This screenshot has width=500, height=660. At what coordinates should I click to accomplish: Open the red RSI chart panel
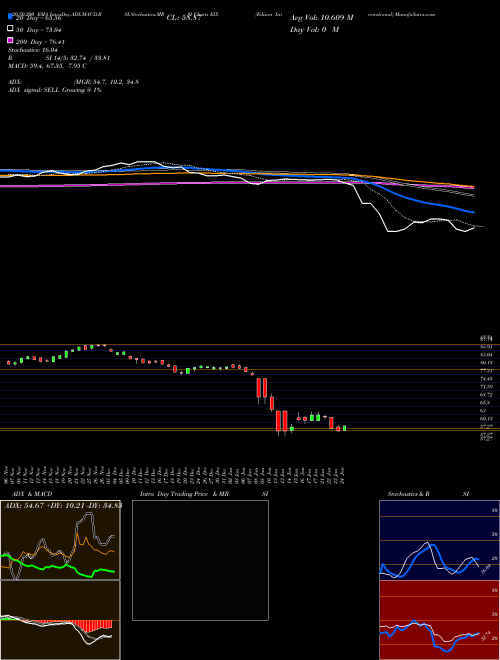(x=439, y=620)
